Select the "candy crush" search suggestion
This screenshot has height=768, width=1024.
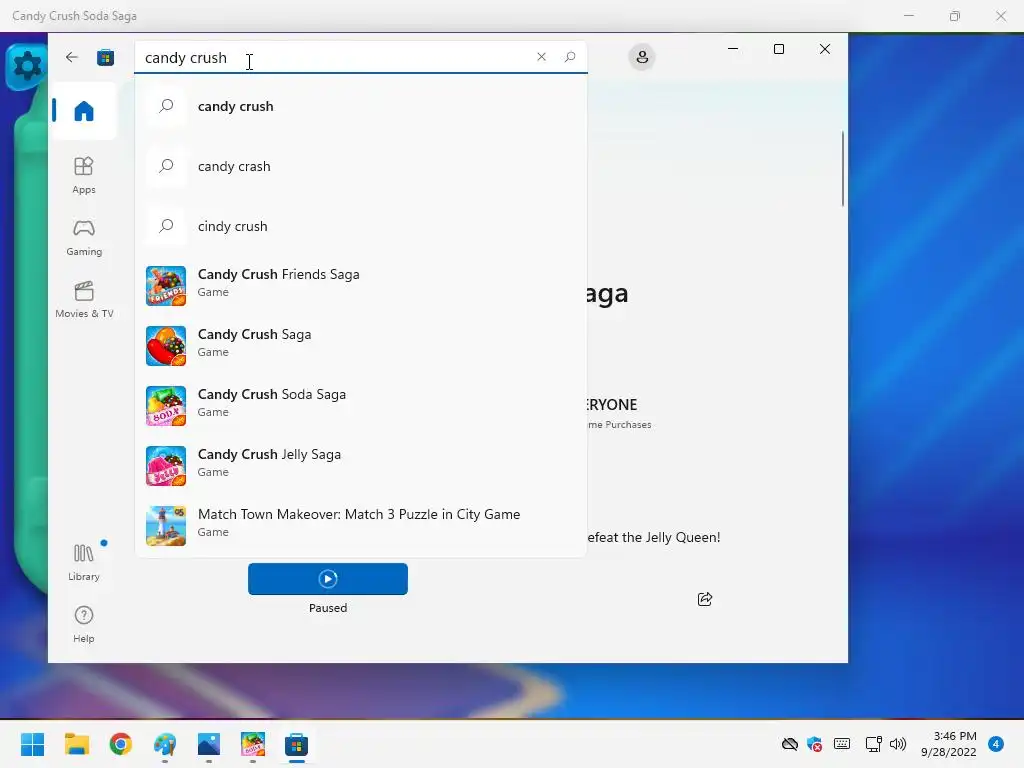point(360,106)
